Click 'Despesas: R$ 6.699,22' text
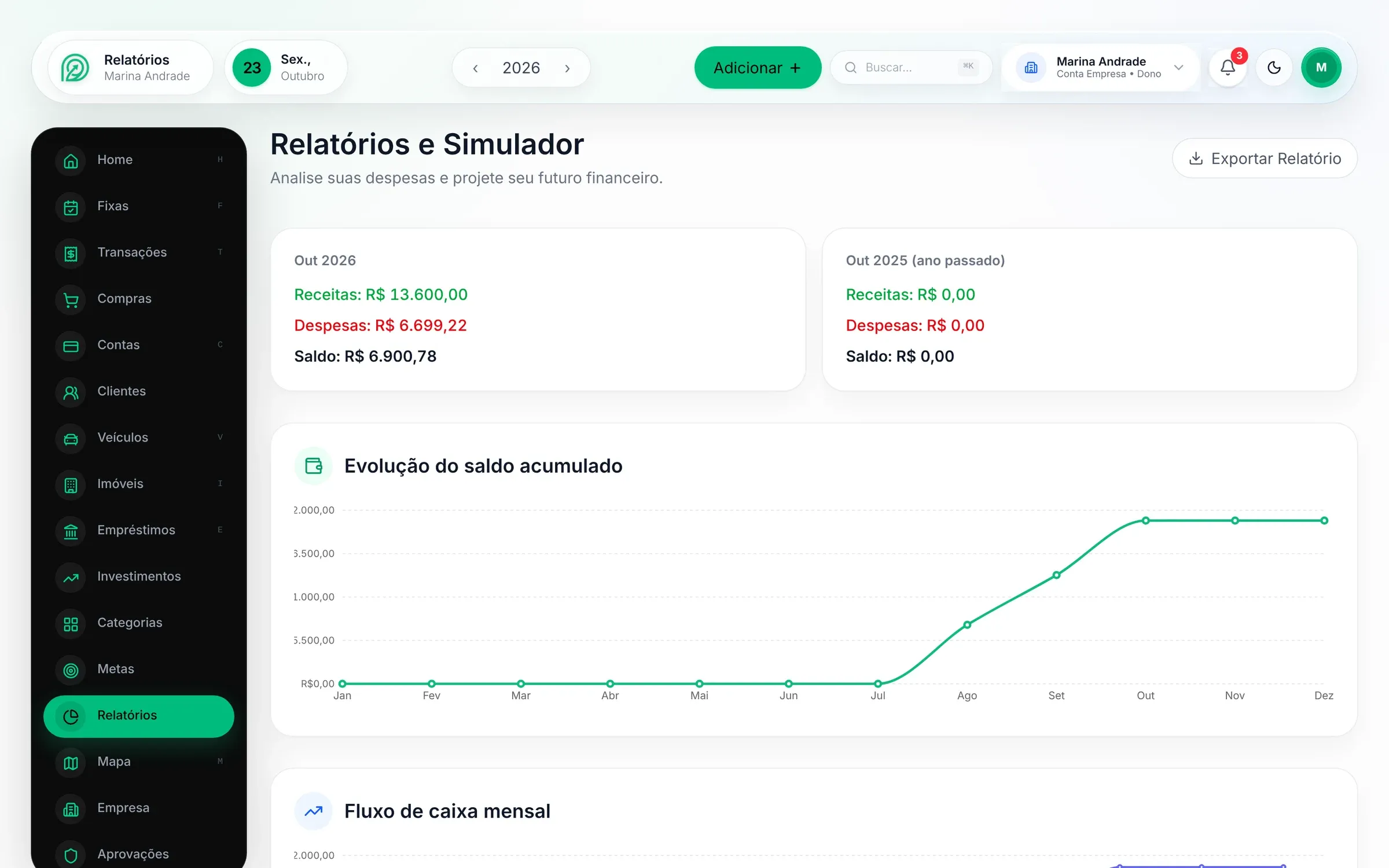This screenshot has height=868, width=1389. (x=380, y=325)
